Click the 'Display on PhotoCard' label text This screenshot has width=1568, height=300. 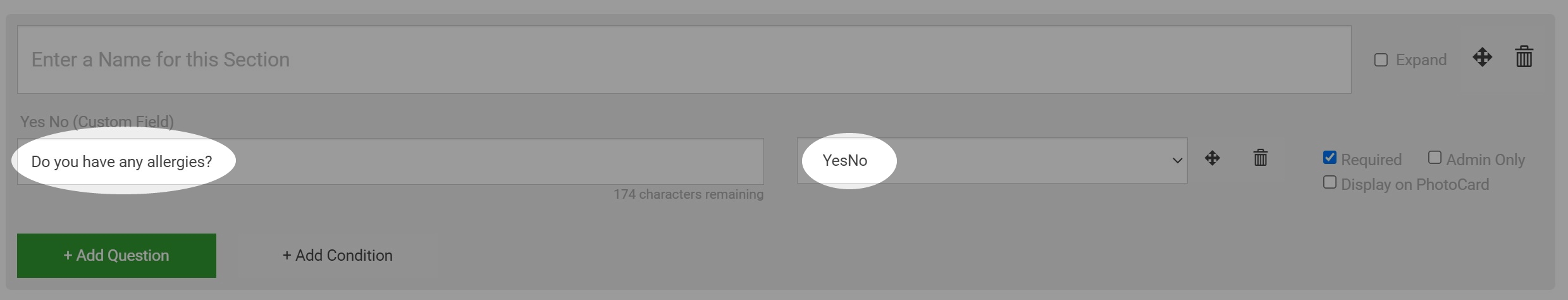(1414, 184)
